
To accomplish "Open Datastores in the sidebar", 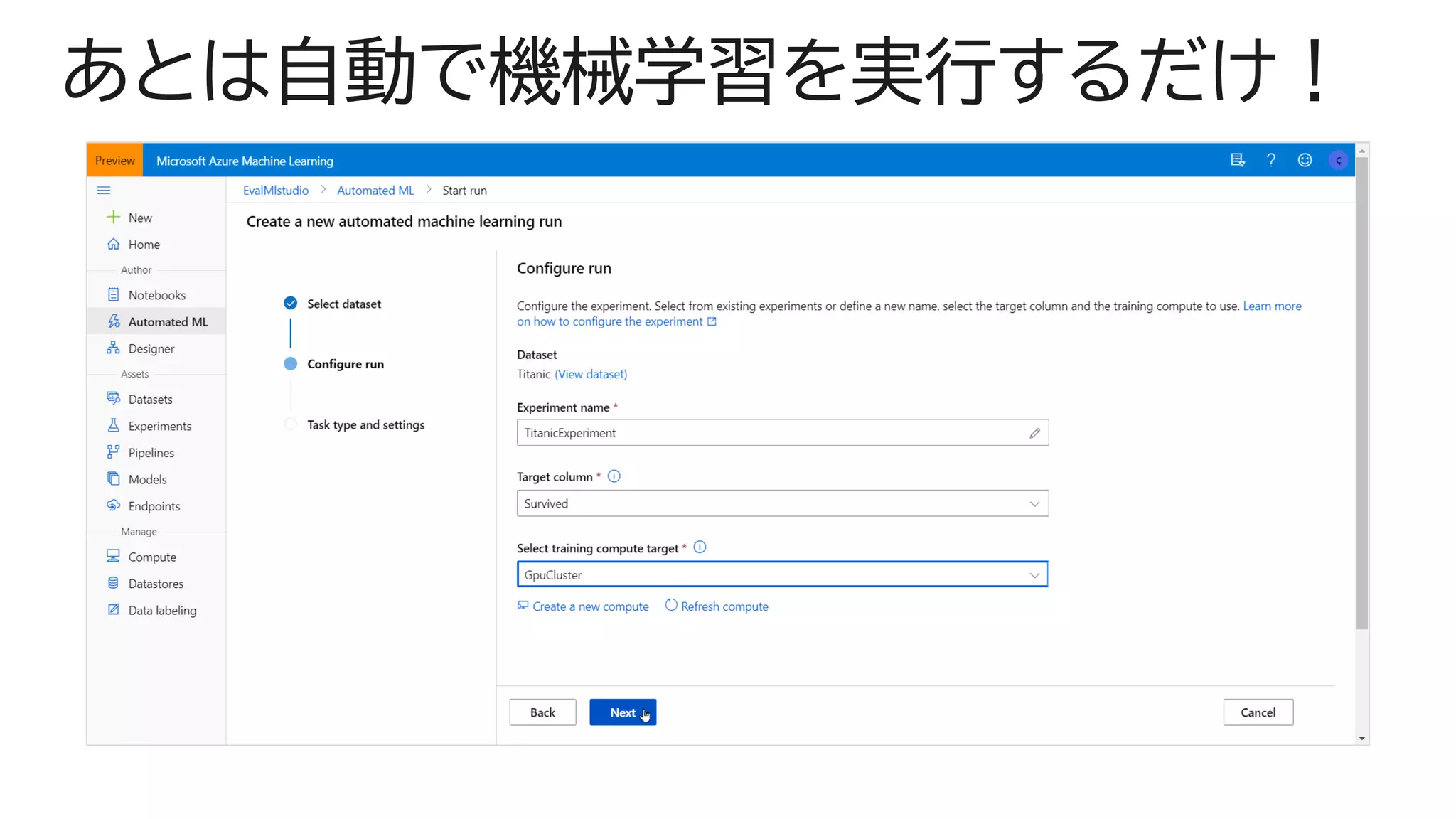I will point(156,584).
